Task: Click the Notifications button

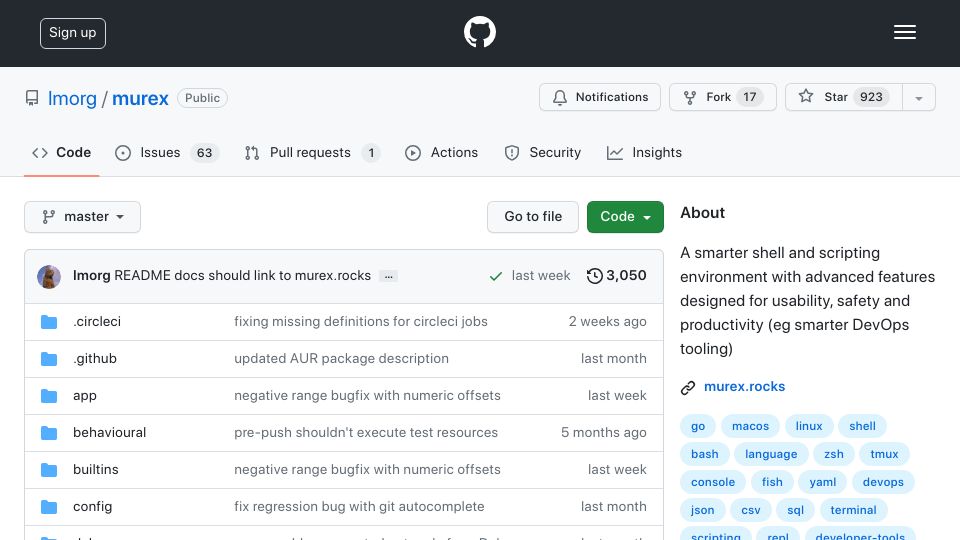Action: pos(600,97)
